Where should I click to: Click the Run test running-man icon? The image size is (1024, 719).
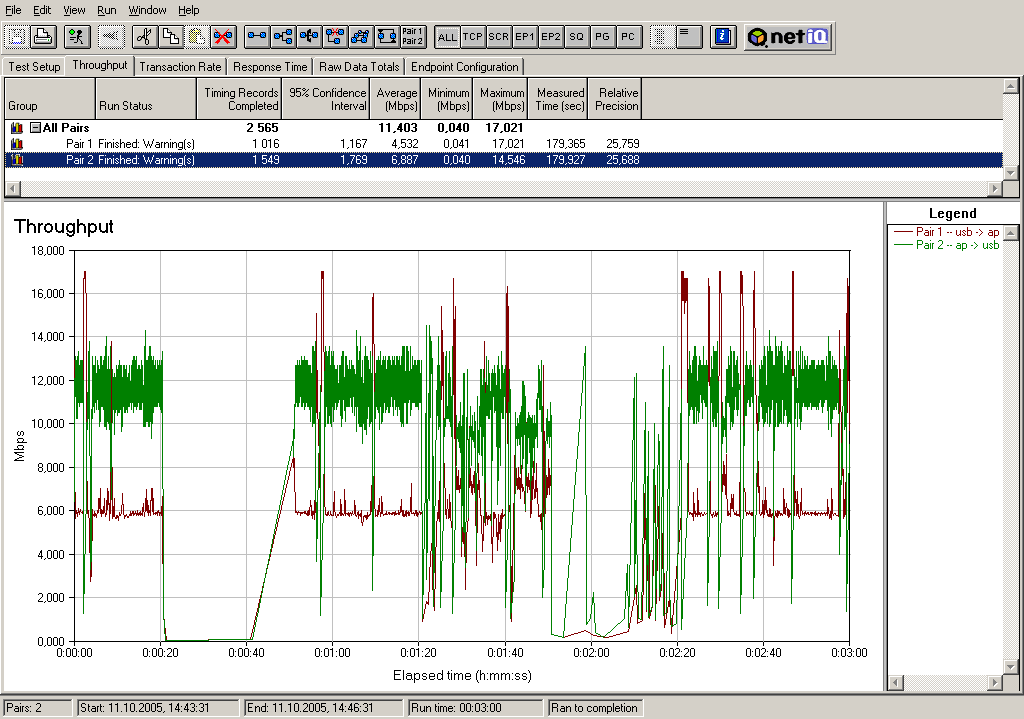[x=76, y=37]
